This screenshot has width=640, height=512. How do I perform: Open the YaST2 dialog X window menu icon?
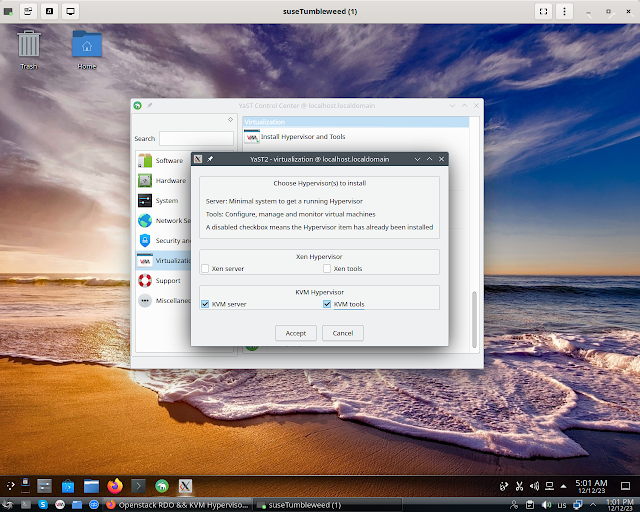[198, 159]
